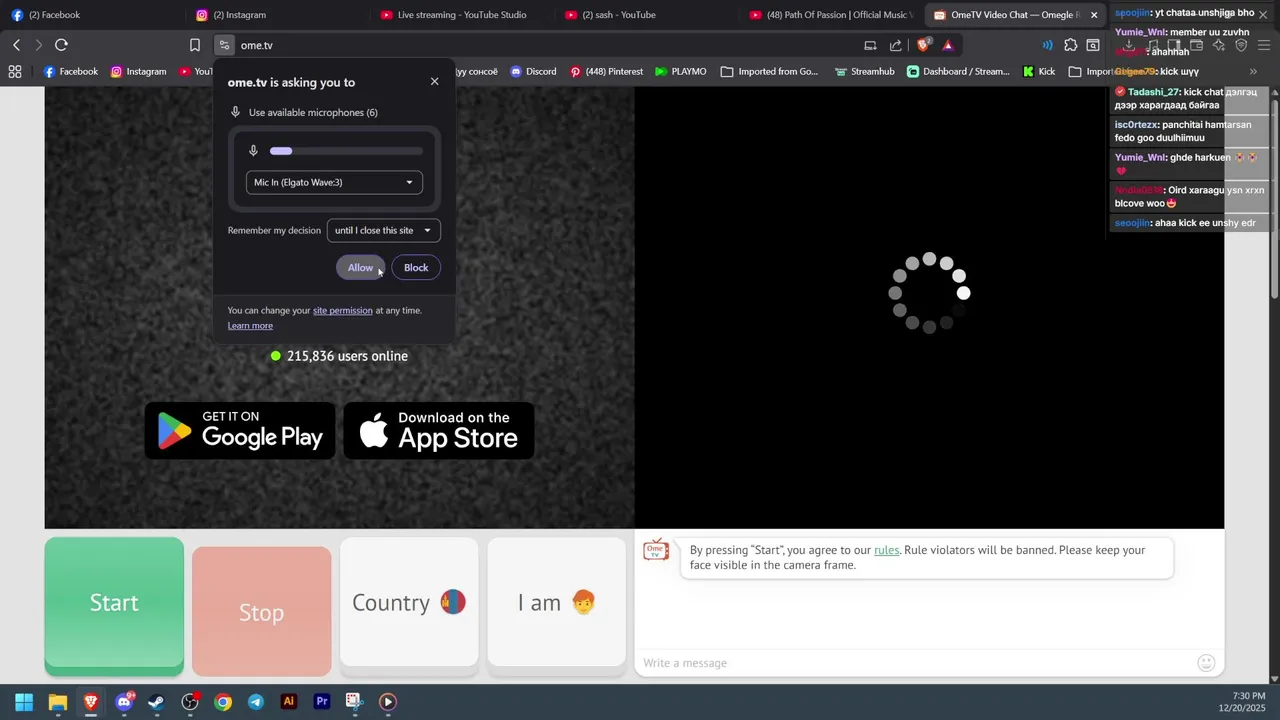The height and width of the screenshot is (720, 1280).
Task: Switch to Live streaming YouTube Studio tab
Action: pos(464,15)
